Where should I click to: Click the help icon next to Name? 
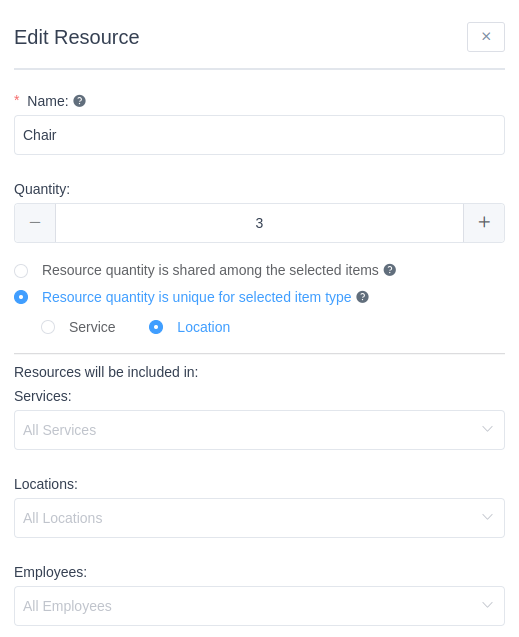pyautogui.click(x=79, y=101)
